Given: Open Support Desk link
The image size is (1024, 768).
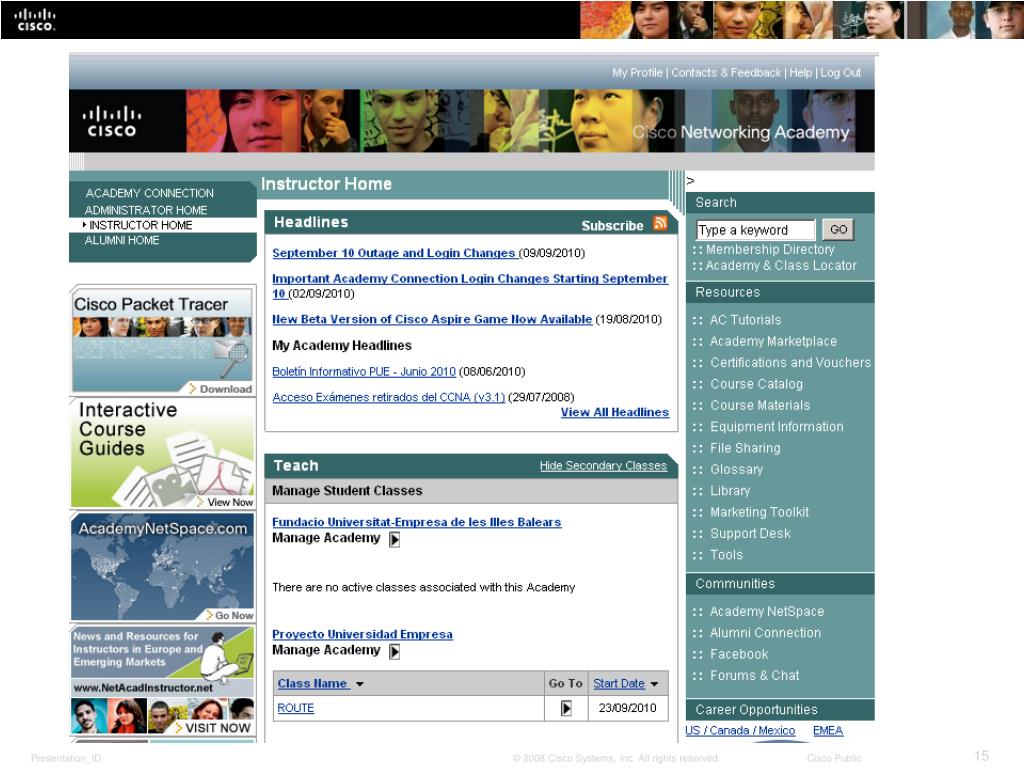Looking at the screenshot, I should (x=750, y=534).
